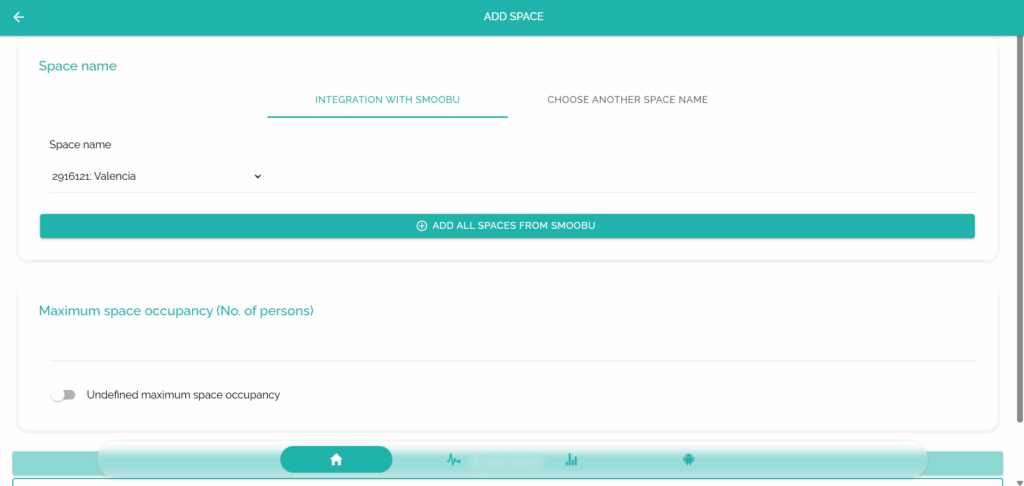Switch to Integration with Smoobu tab
This screenshot has width=1024, height=486.
click(x=387, y=100)
